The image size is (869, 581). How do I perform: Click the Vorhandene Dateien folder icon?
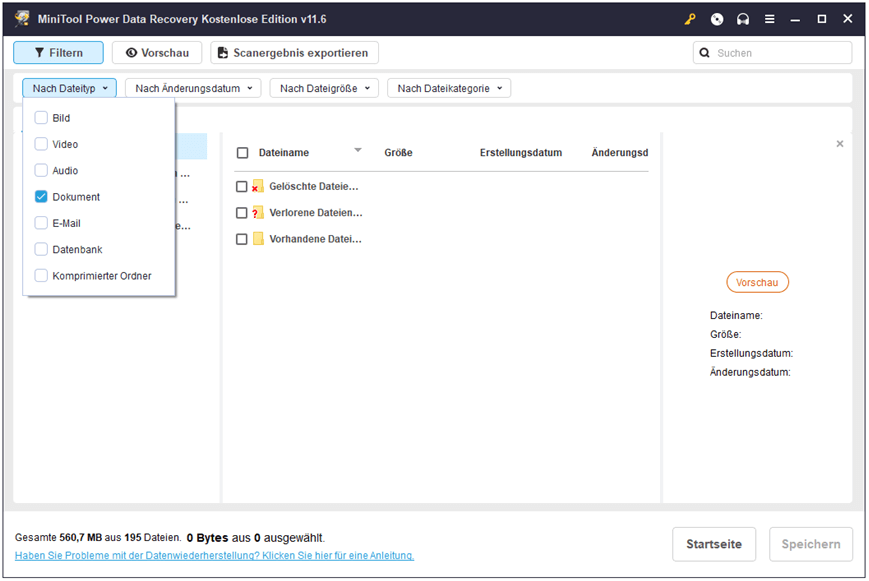click(260, 238)
